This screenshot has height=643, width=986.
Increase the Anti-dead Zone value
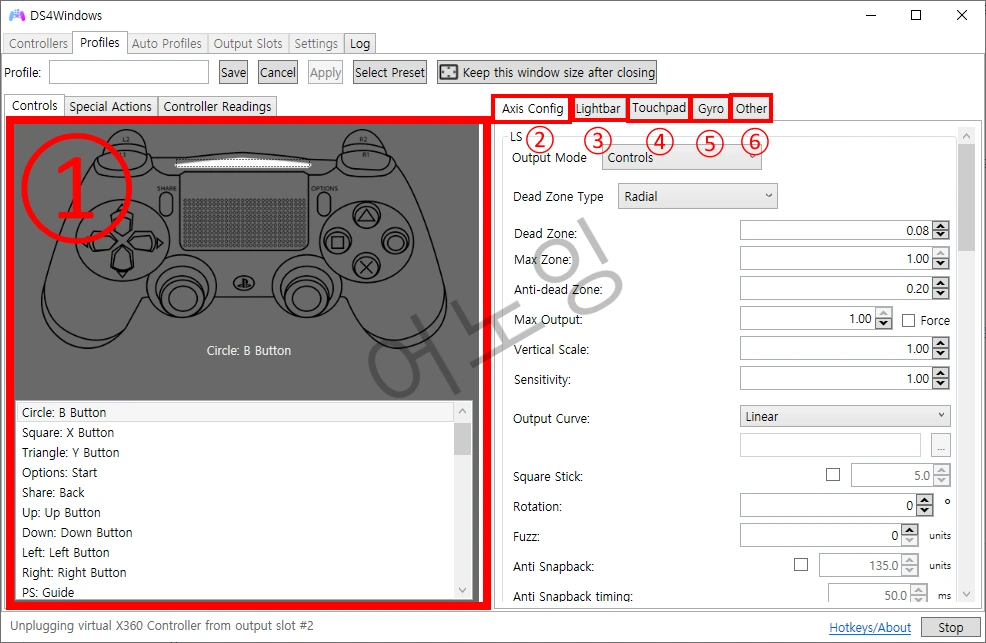tap(941, 284)
